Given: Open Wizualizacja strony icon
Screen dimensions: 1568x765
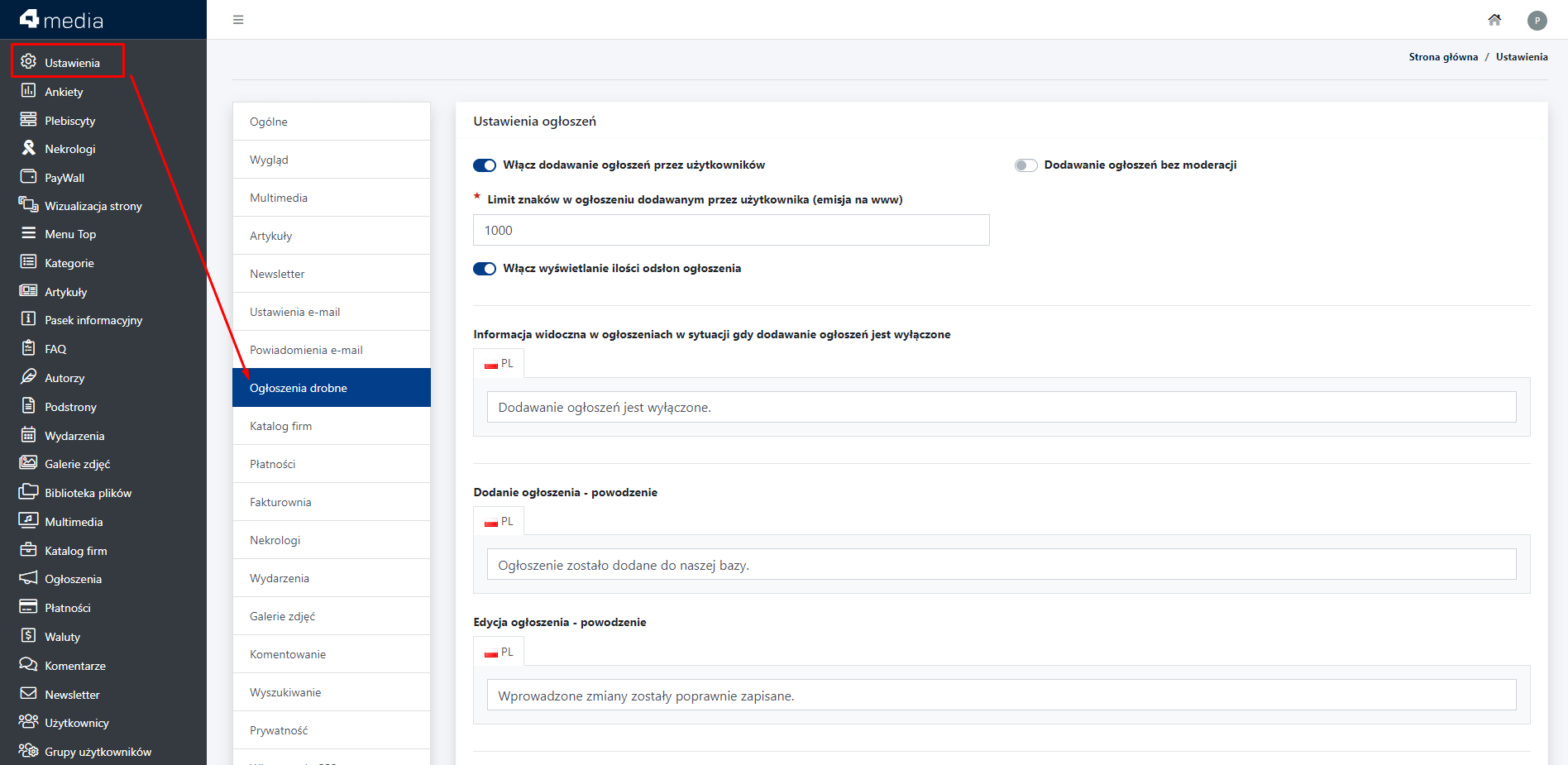Looking at the screenshot, I should coord(28,205).
